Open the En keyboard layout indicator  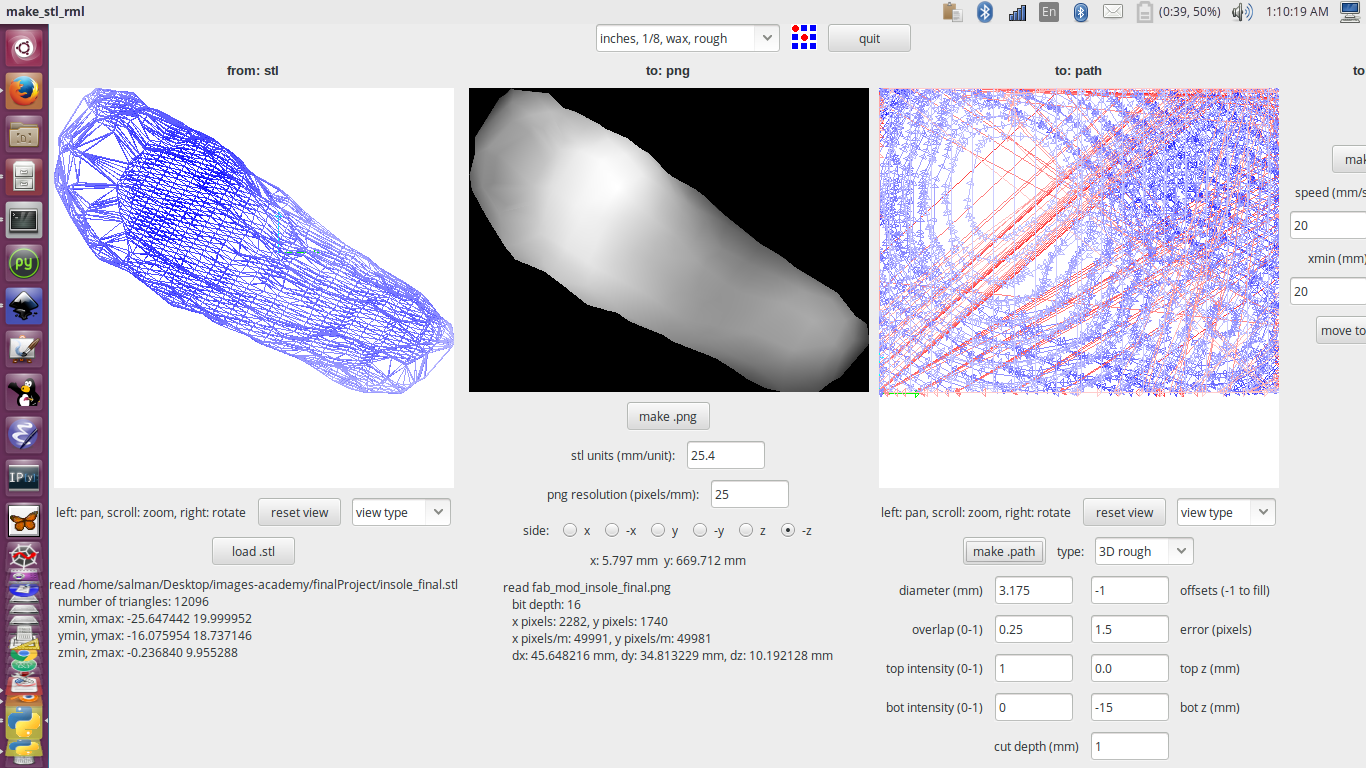pos(1048,12)
